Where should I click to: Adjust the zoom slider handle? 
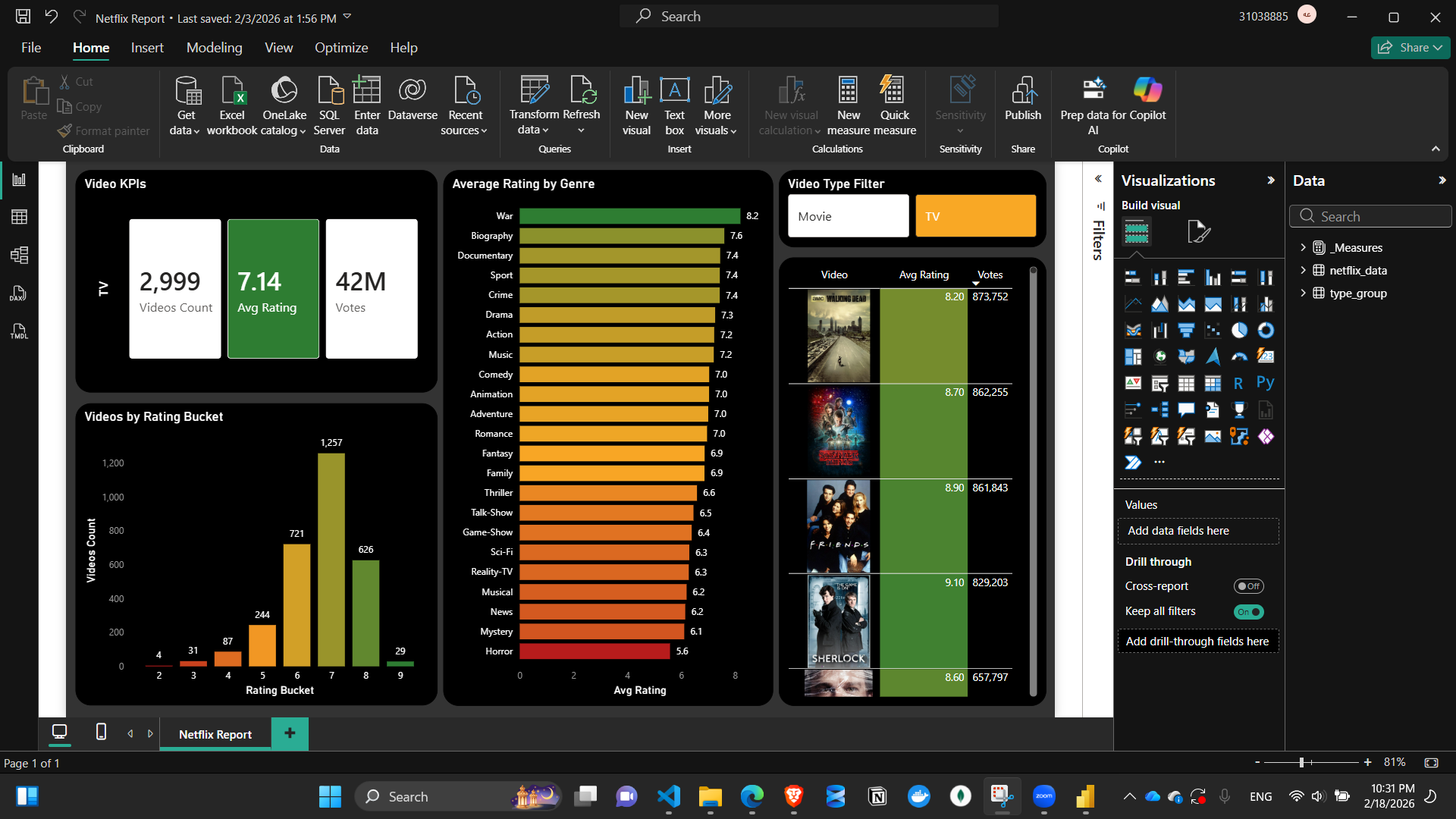pyautogui.click(x=1301, y=762)
